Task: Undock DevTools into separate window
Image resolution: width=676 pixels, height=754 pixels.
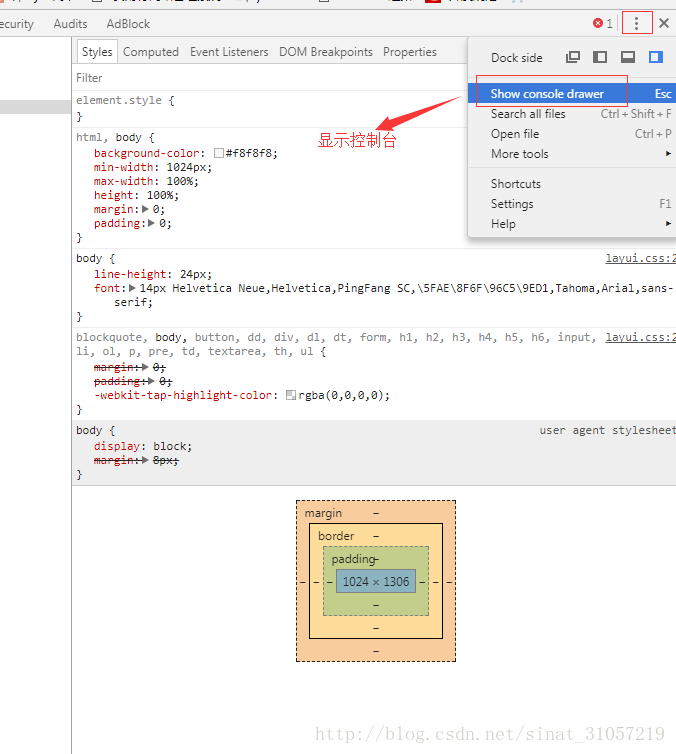Action: pyautogui.click(x=573, y=57)
